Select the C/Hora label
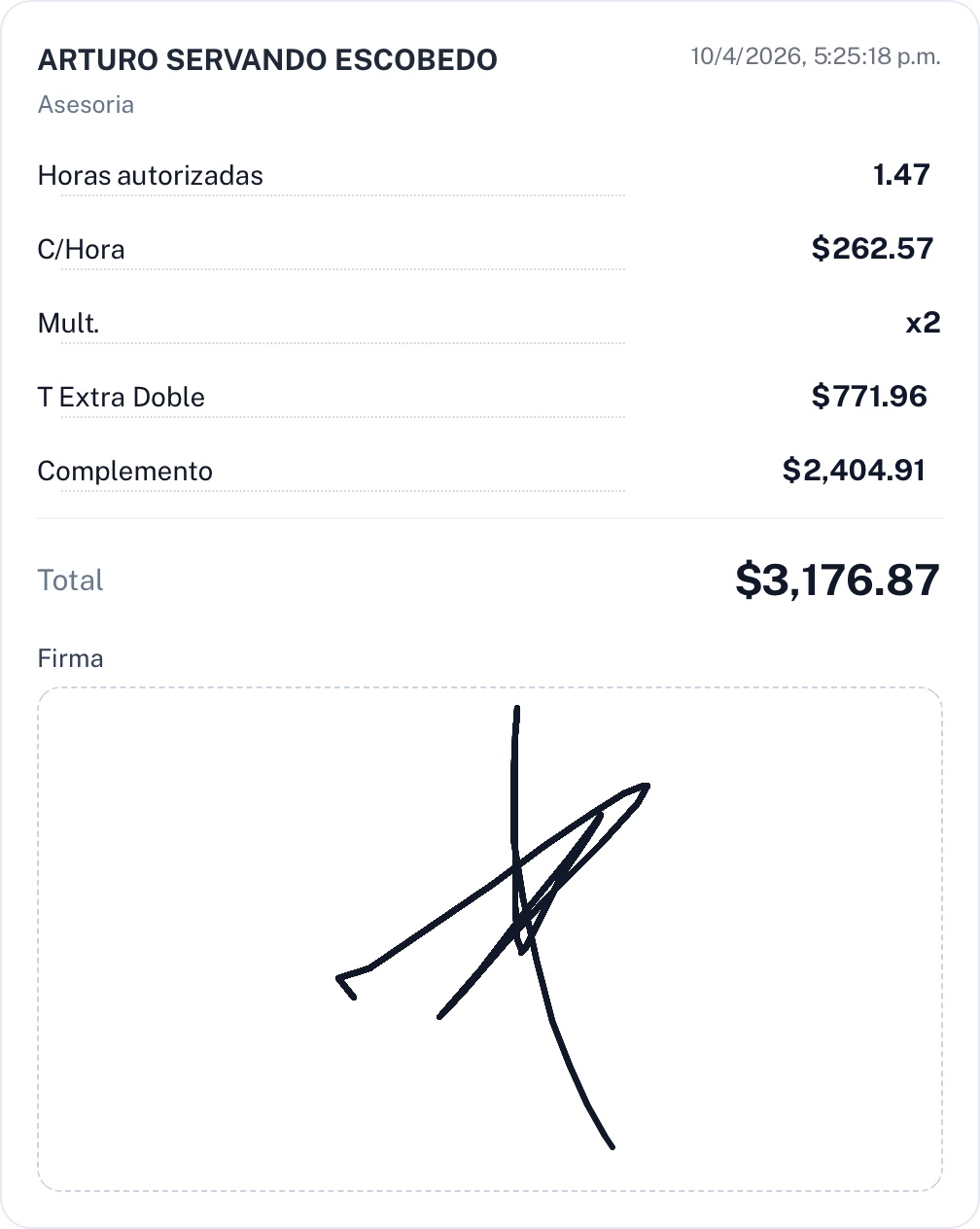 point(81,250)
